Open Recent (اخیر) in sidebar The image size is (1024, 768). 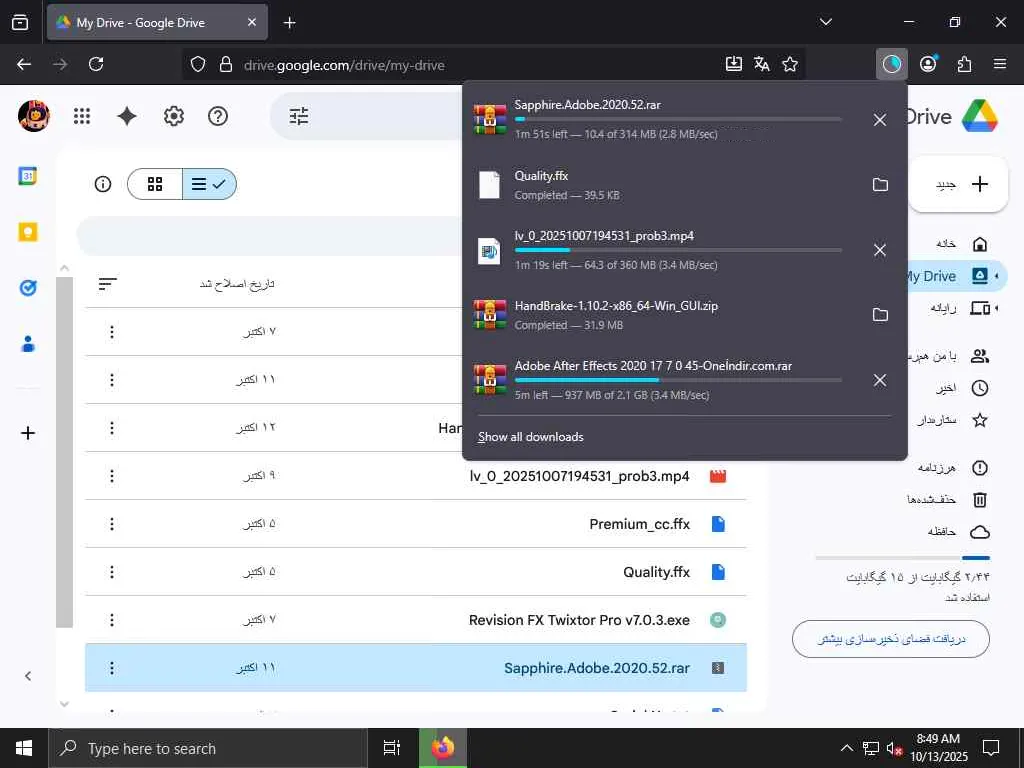(x=961, y=389)
